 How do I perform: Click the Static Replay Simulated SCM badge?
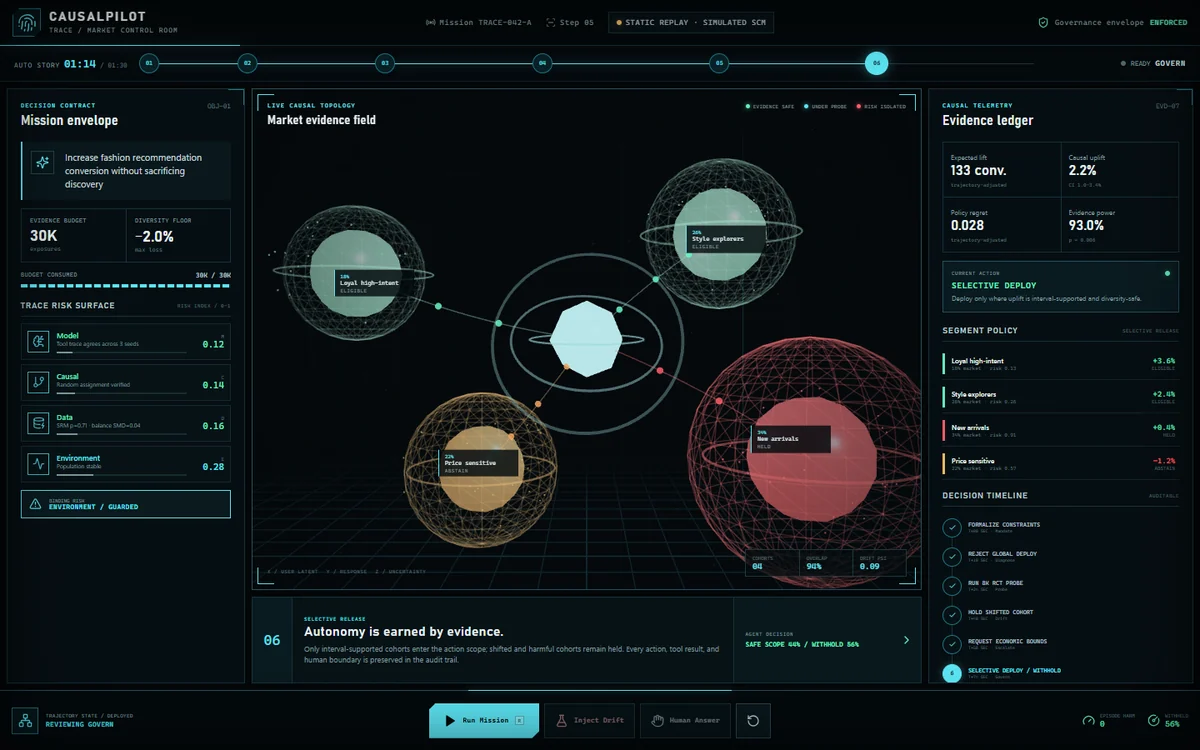(x=691, y=22)
